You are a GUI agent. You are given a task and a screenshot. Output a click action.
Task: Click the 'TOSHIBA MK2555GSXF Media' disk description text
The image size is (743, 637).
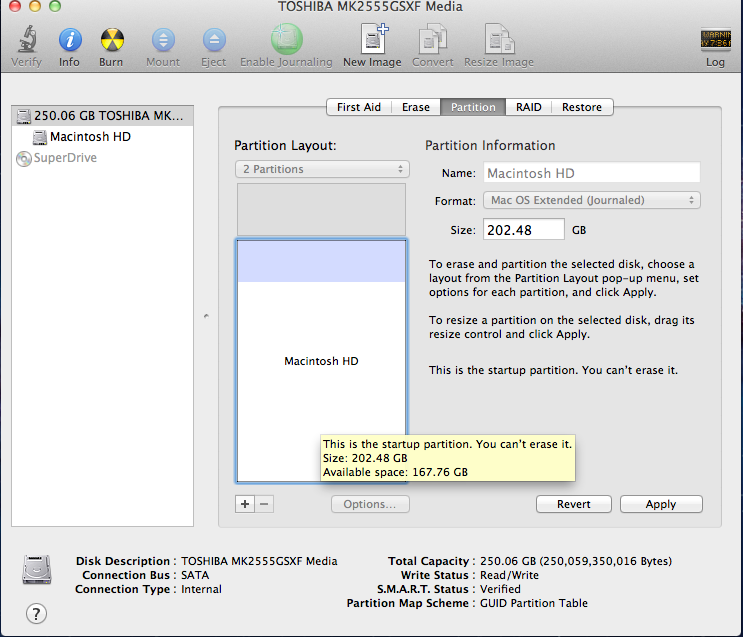point(259,561)
